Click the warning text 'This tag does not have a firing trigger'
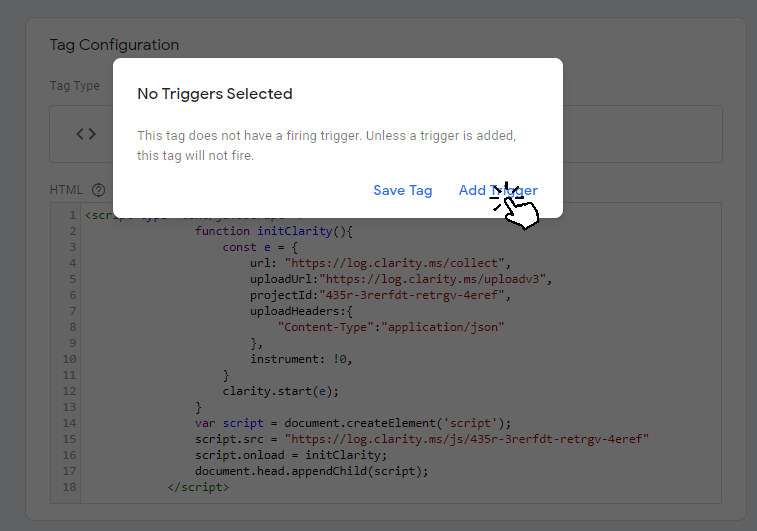This screenshot has width=757, height=531. click(249, 136)
